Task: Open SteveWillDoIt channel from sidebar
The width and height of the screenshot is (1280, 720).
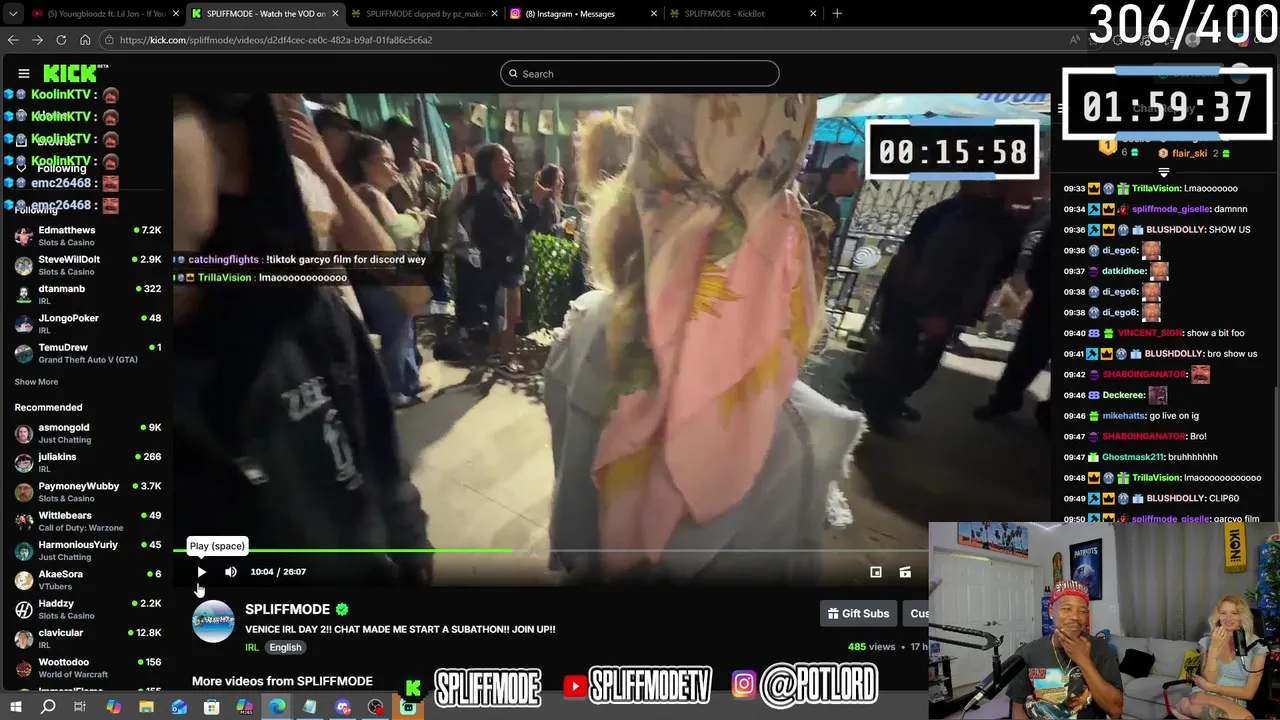Action: tap(88, 265)
